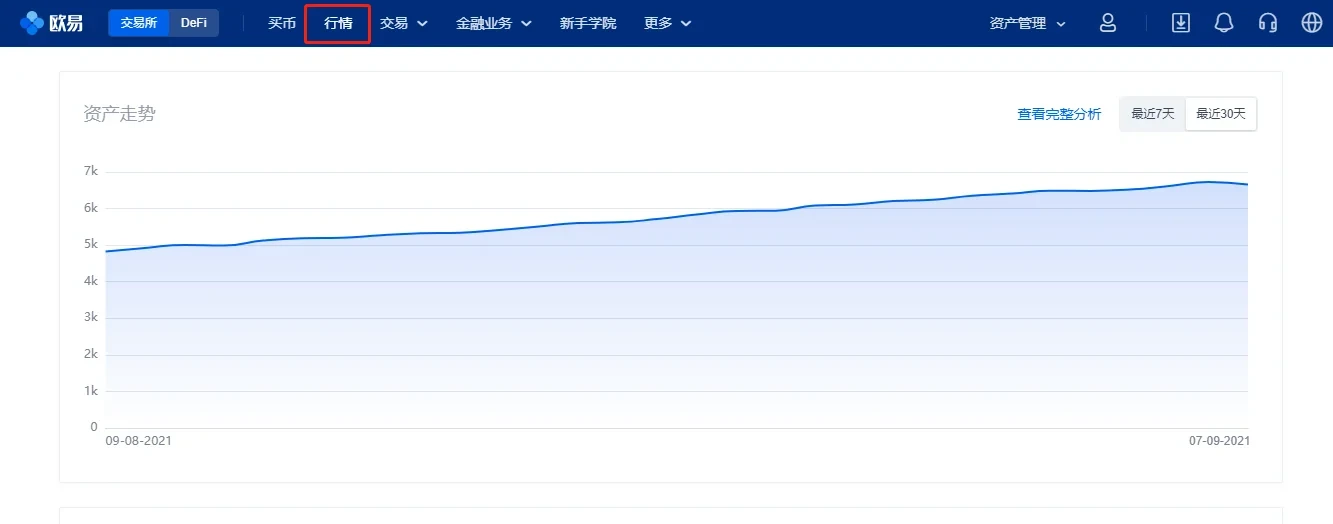Switch to DeFi mode

[194, 23]
